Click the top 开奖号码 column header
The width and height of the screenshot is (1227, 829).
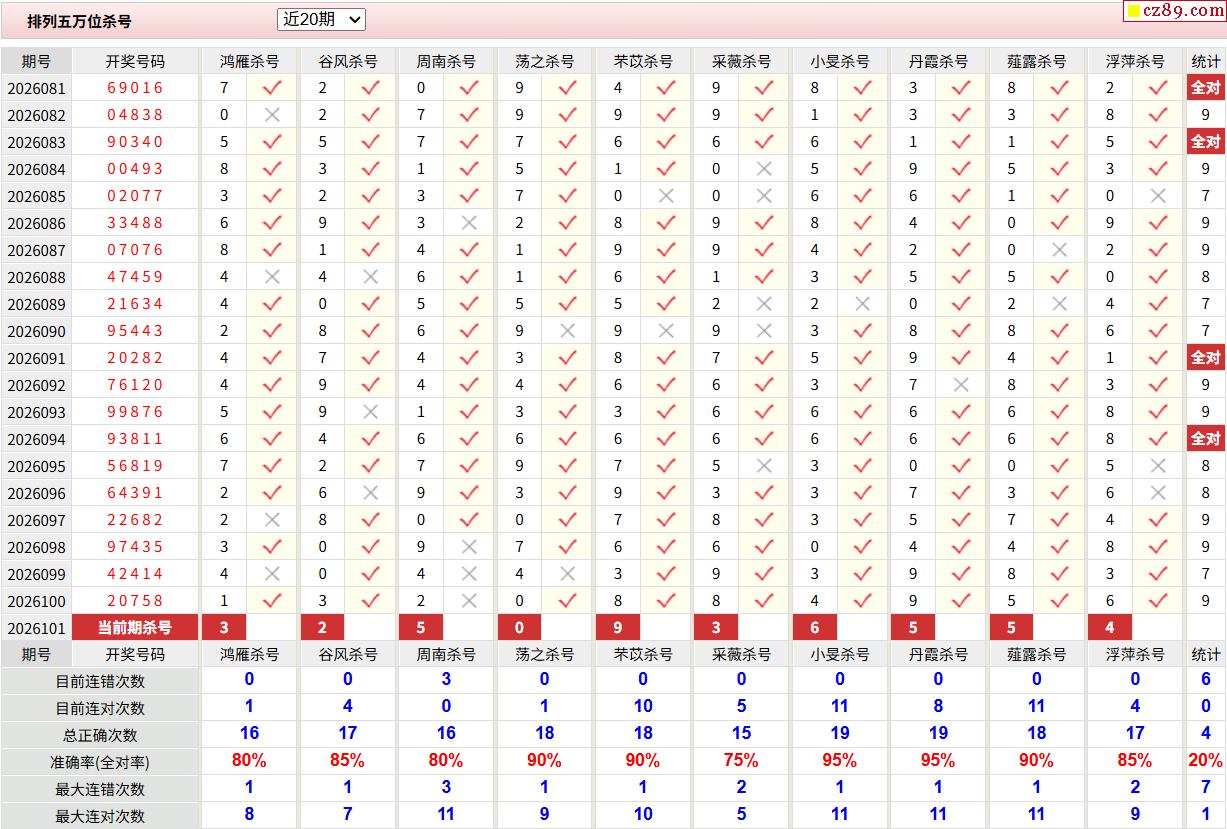[135, 61]
